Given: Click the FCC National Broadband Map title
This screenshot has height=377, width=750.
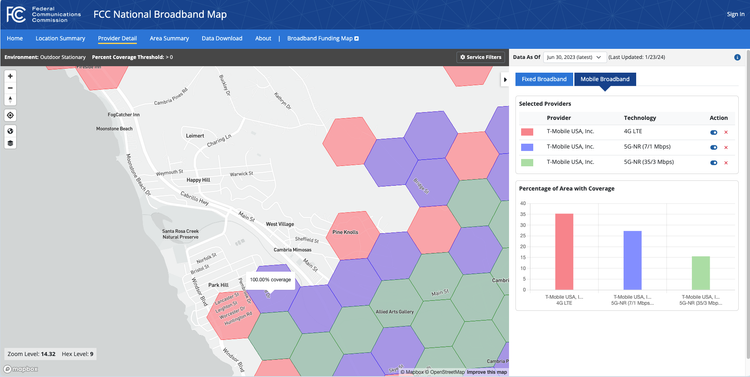Looking at the screenshot, I should tap(160, 14).
